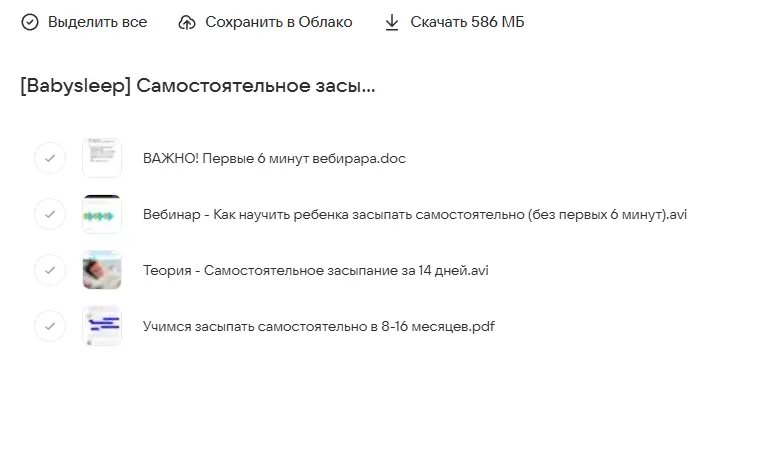Open "Теория - Самостоятельное засыпание за 14 дней.avi"

[x=315, y=270]
